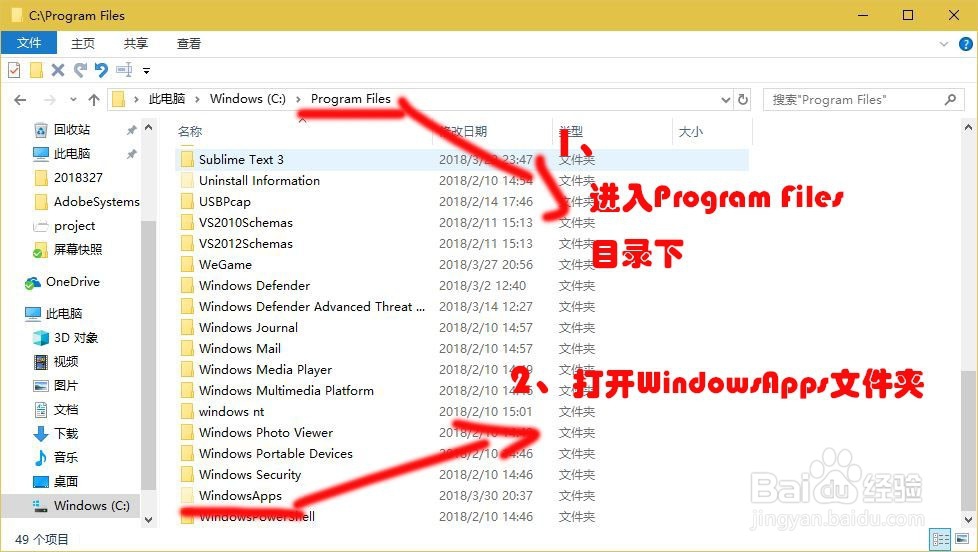The width and height of the screenshot is (978, 552).
Task: Click the Windows Mail folder icon
Action: coord(186,349)
